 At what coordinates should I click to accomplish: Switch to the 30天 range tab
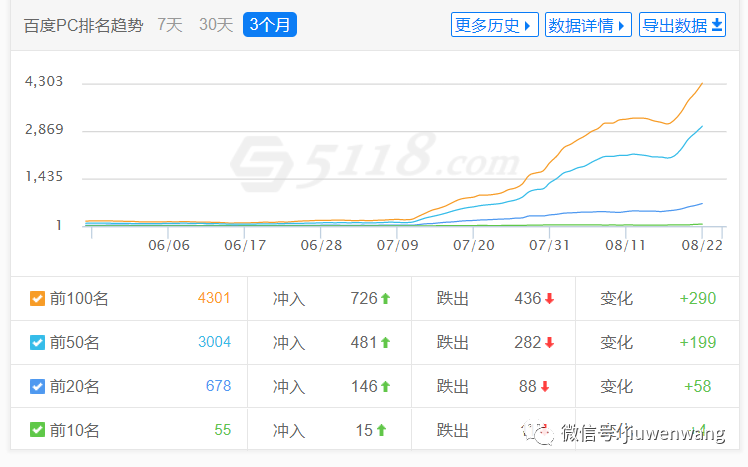pyautogui.click(x=216, y=25)
